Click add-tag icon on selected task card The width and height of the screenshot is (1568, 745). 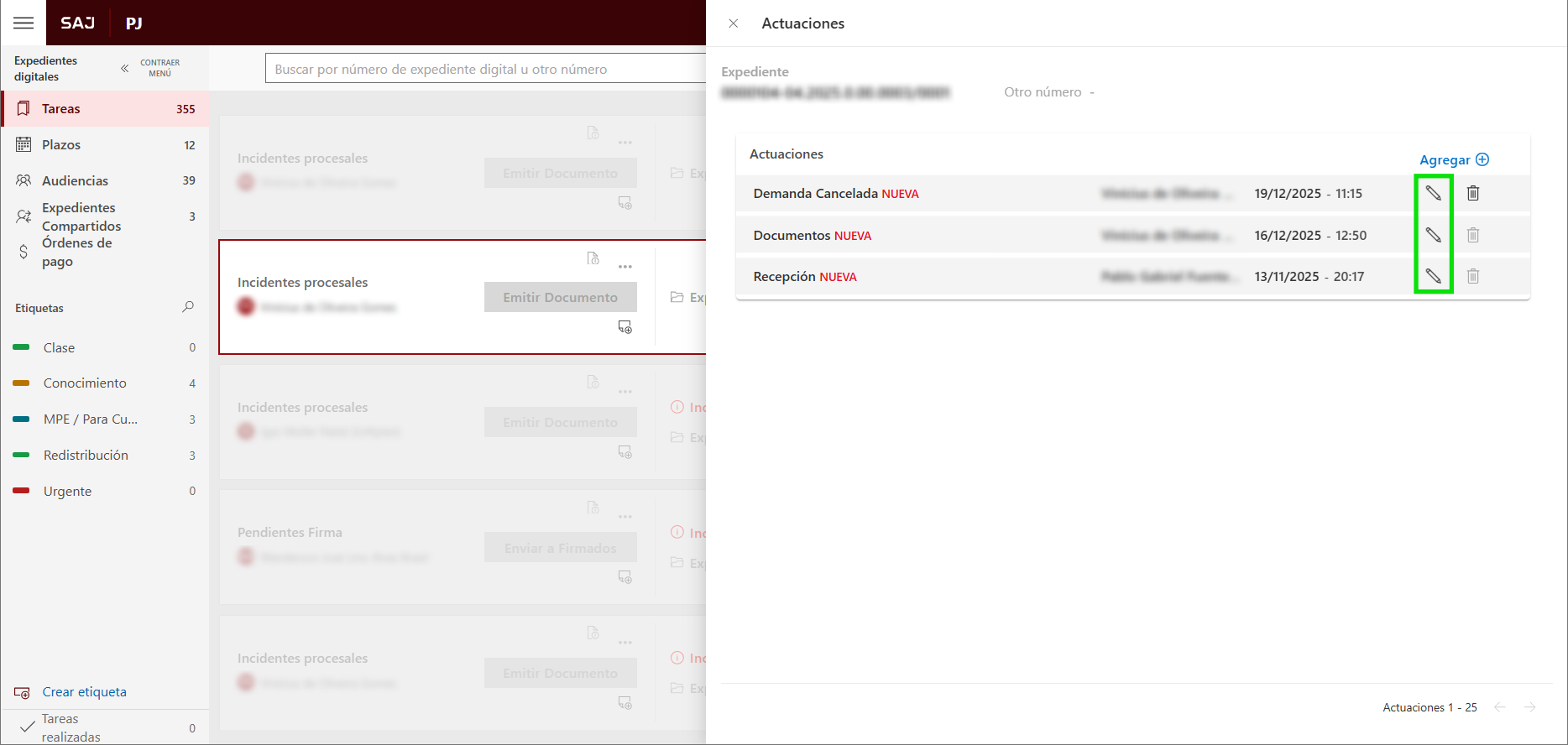pyautogui.click(x=625, y=327)
